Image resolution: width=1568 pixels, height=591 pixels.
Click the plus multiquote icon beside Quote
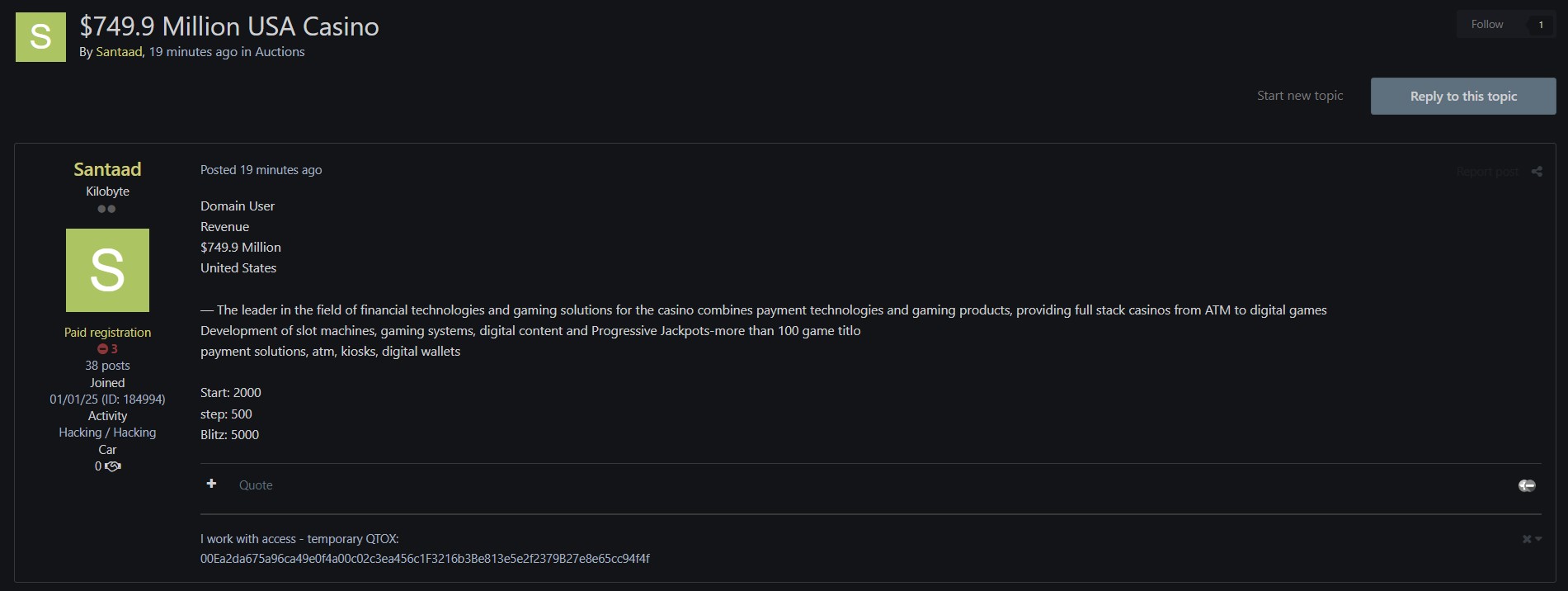(x=211, y=484)
